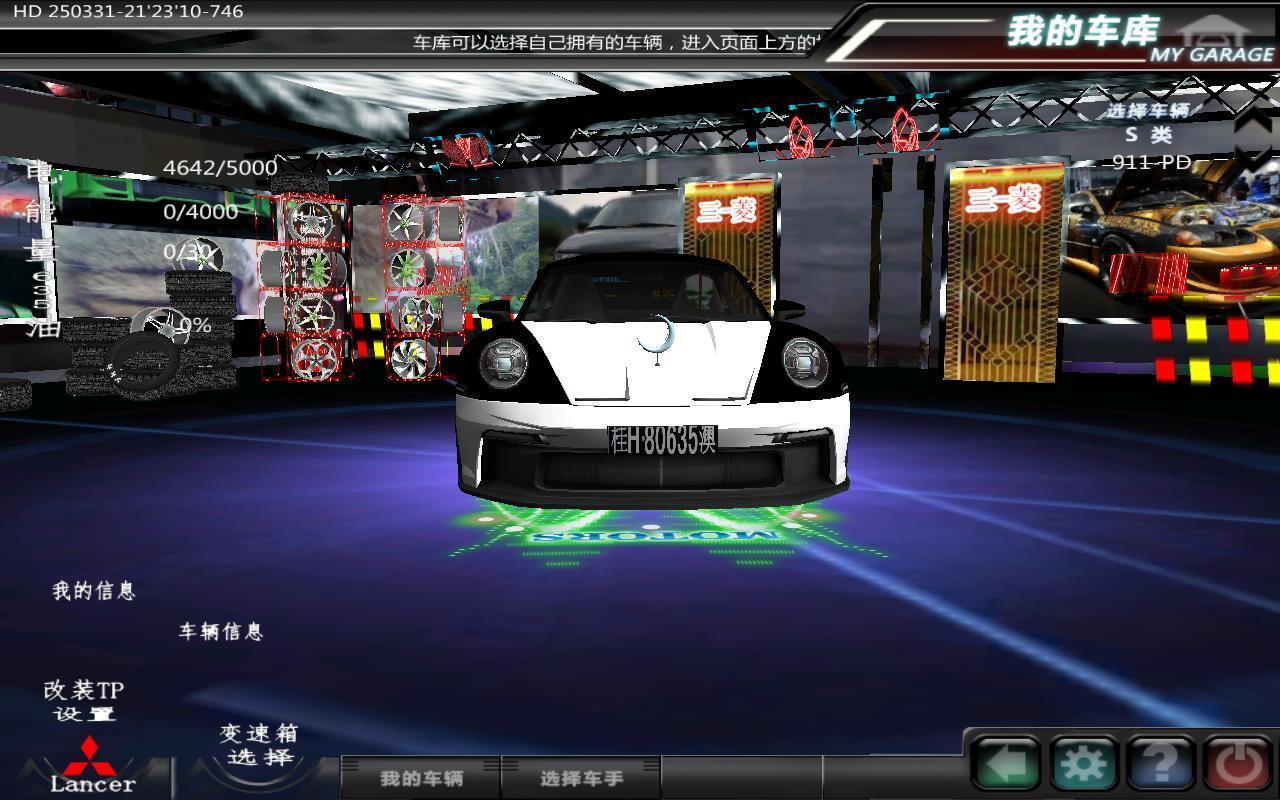This screenshot has height=800, width=1280.
Task: Click the S 类 vehicle class label
Action: coord(1148,135)
